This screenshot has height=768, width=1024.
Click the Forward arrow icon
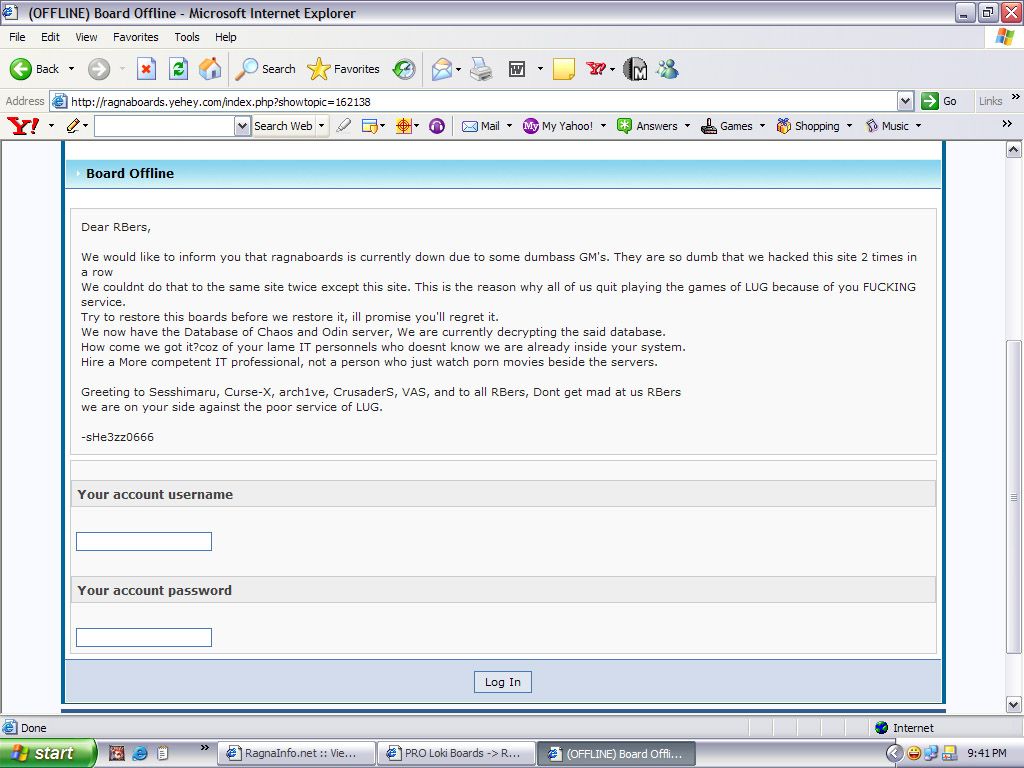click(99, 69)
